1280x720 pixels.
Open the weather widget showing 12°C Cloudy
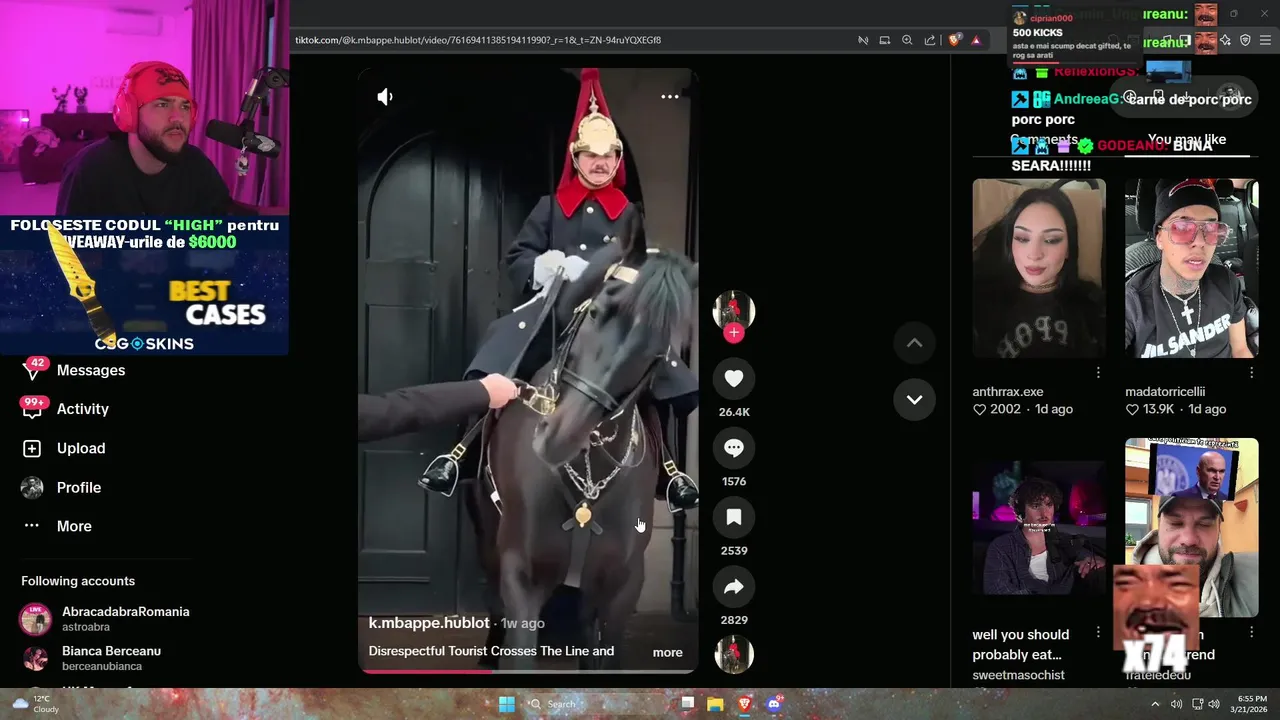point(35,704)
